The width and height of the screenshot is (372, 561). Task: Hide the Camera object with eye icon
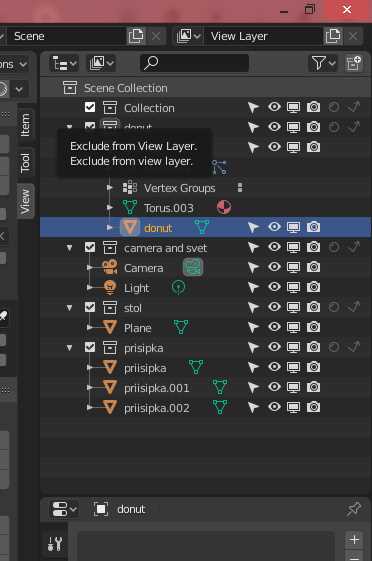click(x=274, y=267)
